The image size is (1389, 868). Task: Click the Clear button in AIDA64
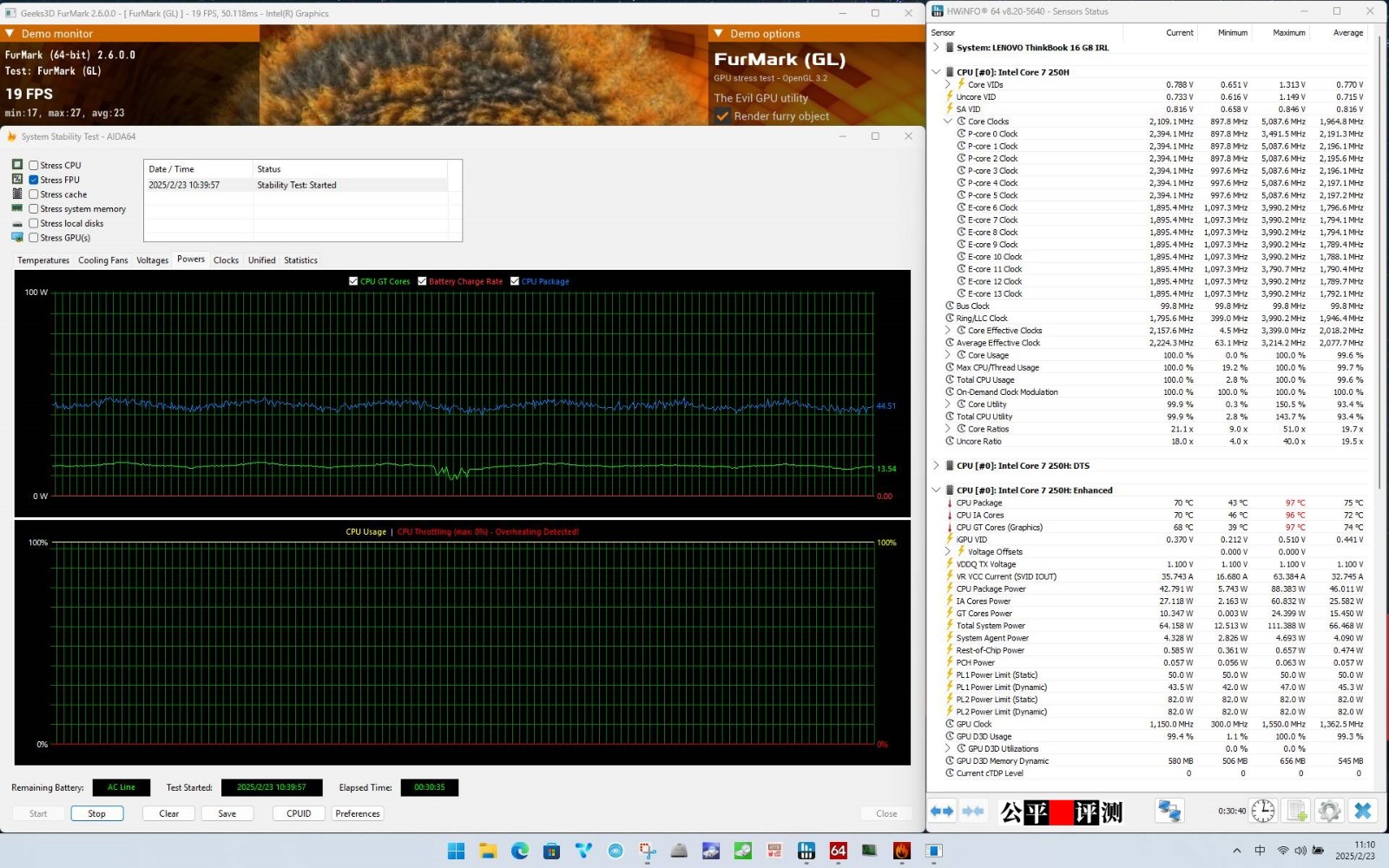pos(169,814)
